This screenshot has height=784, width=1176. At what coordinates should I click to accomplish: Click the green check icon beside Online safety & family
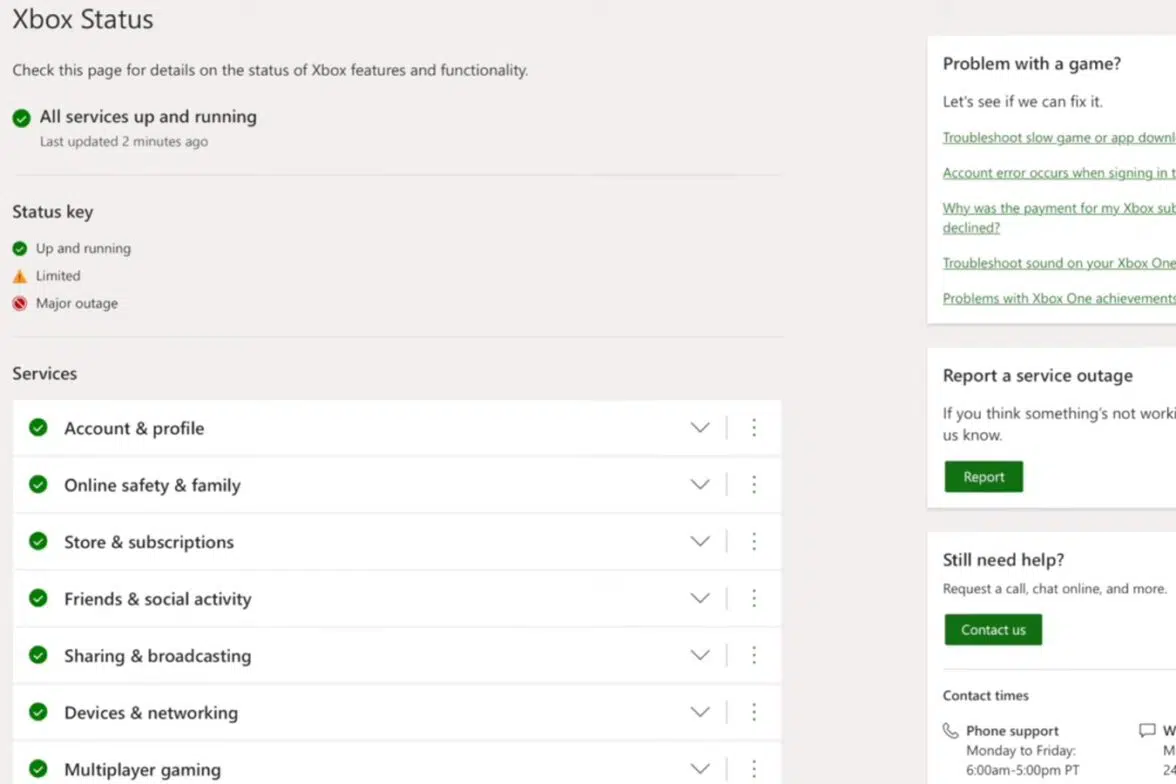[x=38, y=485]
